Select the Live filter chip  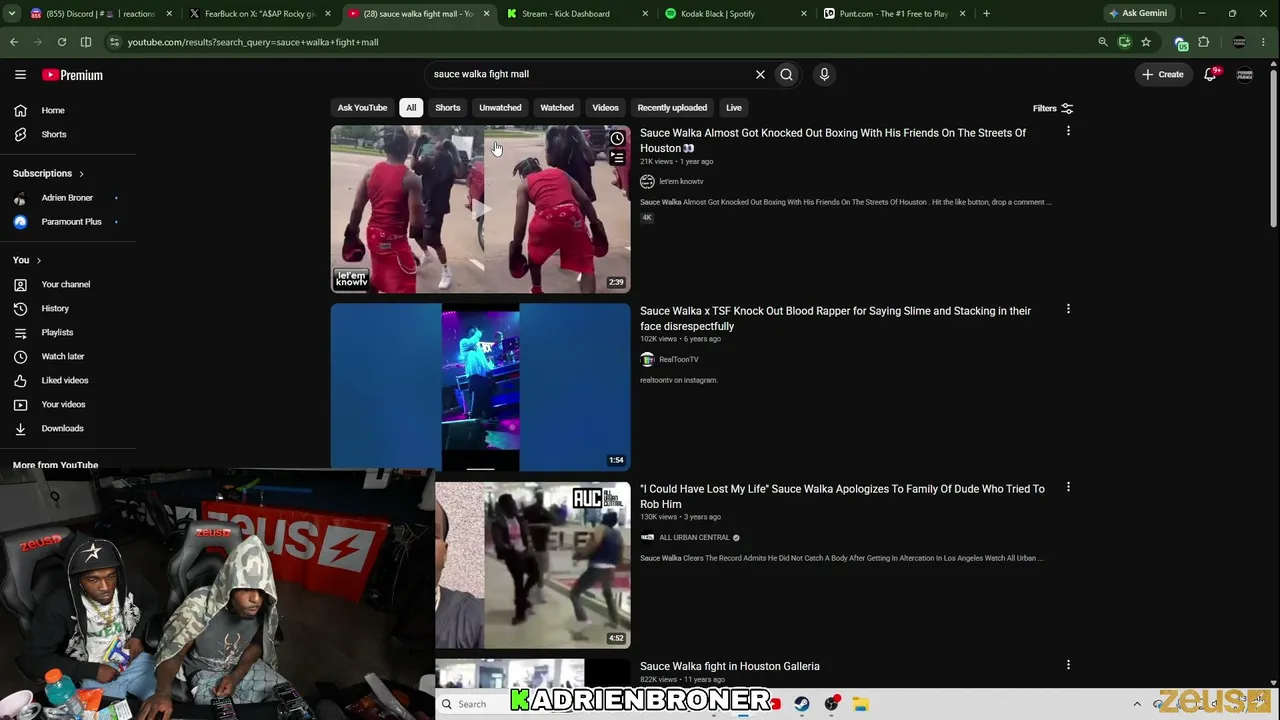click(x=734, y=108)
